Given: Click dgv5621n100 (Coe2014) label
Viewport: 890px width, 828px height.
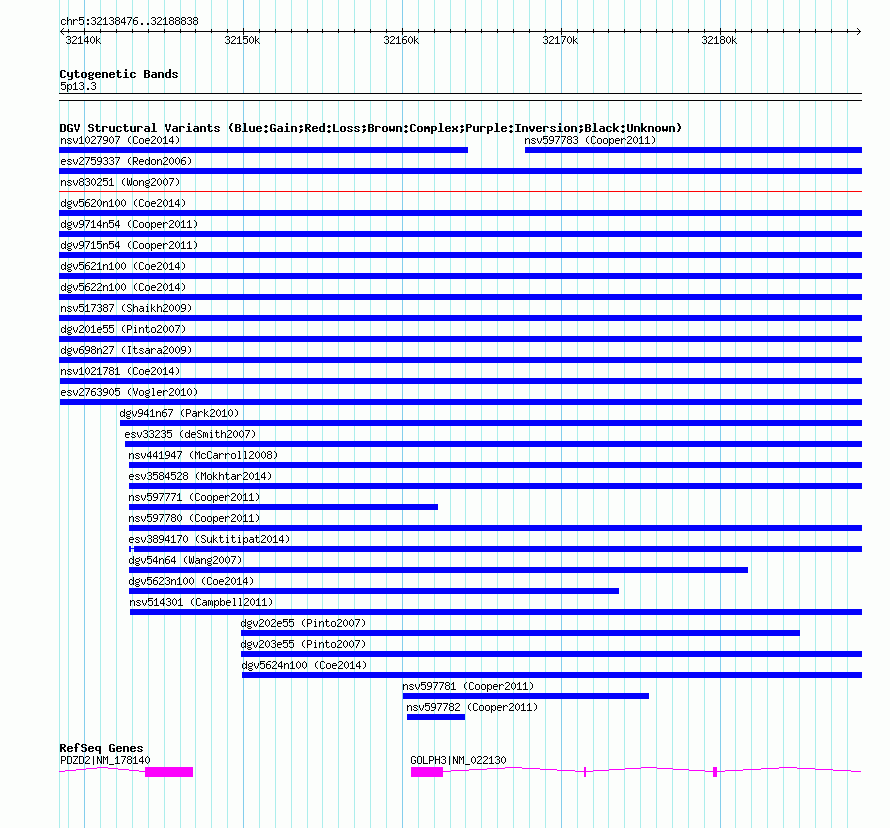Looking at the screenshot, I should tap(123, 266).
